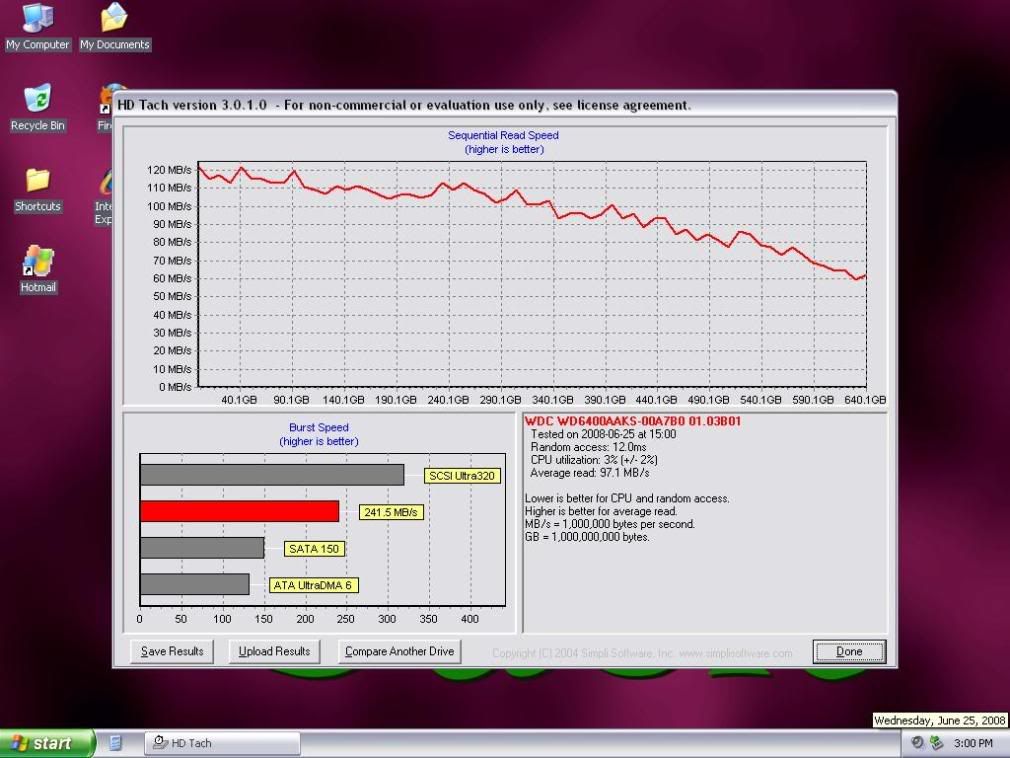Click the 60 MB/s axis label
This screenshot has width=1010, height=758.
pyautogui.click(x=172, y=278)
